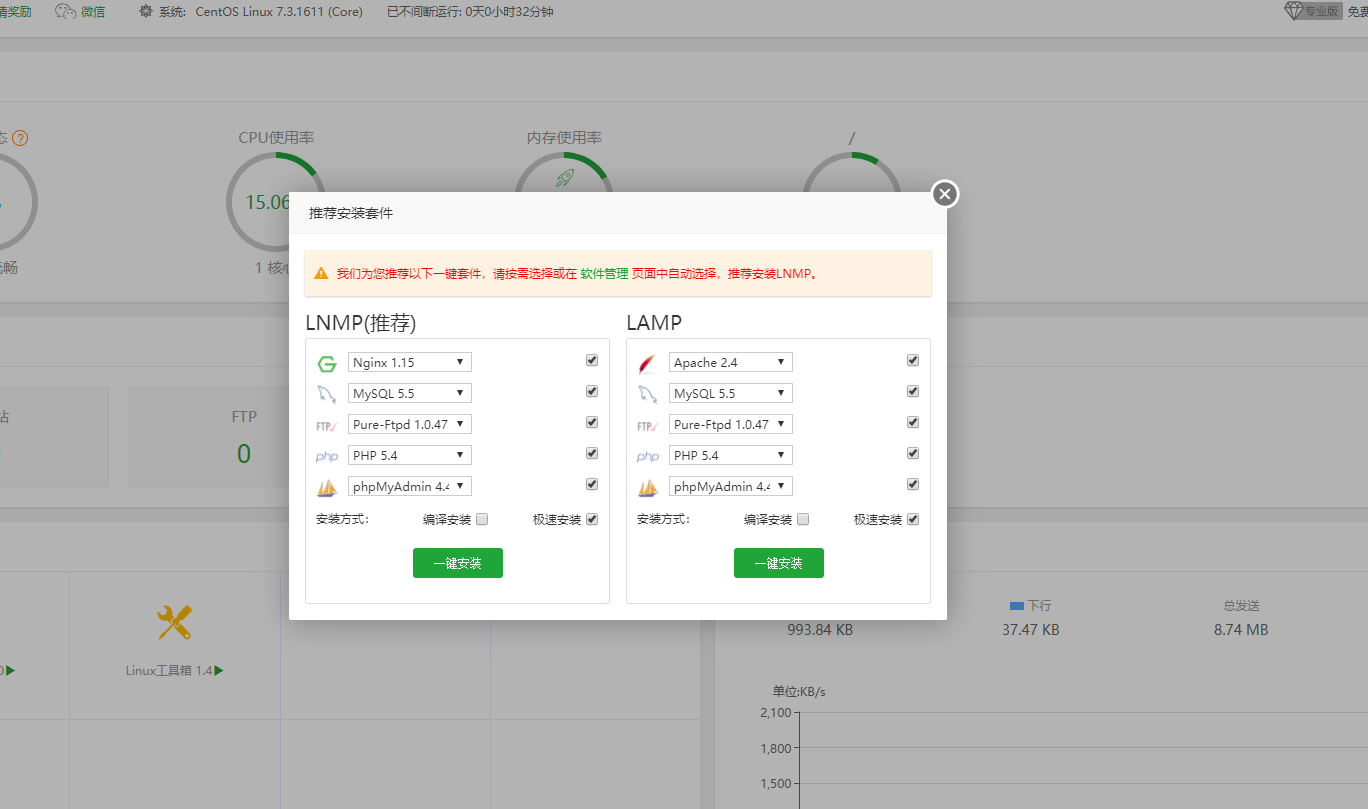Enable LNMP 编译安装 compile install checkbox

[x=482, y=519]
